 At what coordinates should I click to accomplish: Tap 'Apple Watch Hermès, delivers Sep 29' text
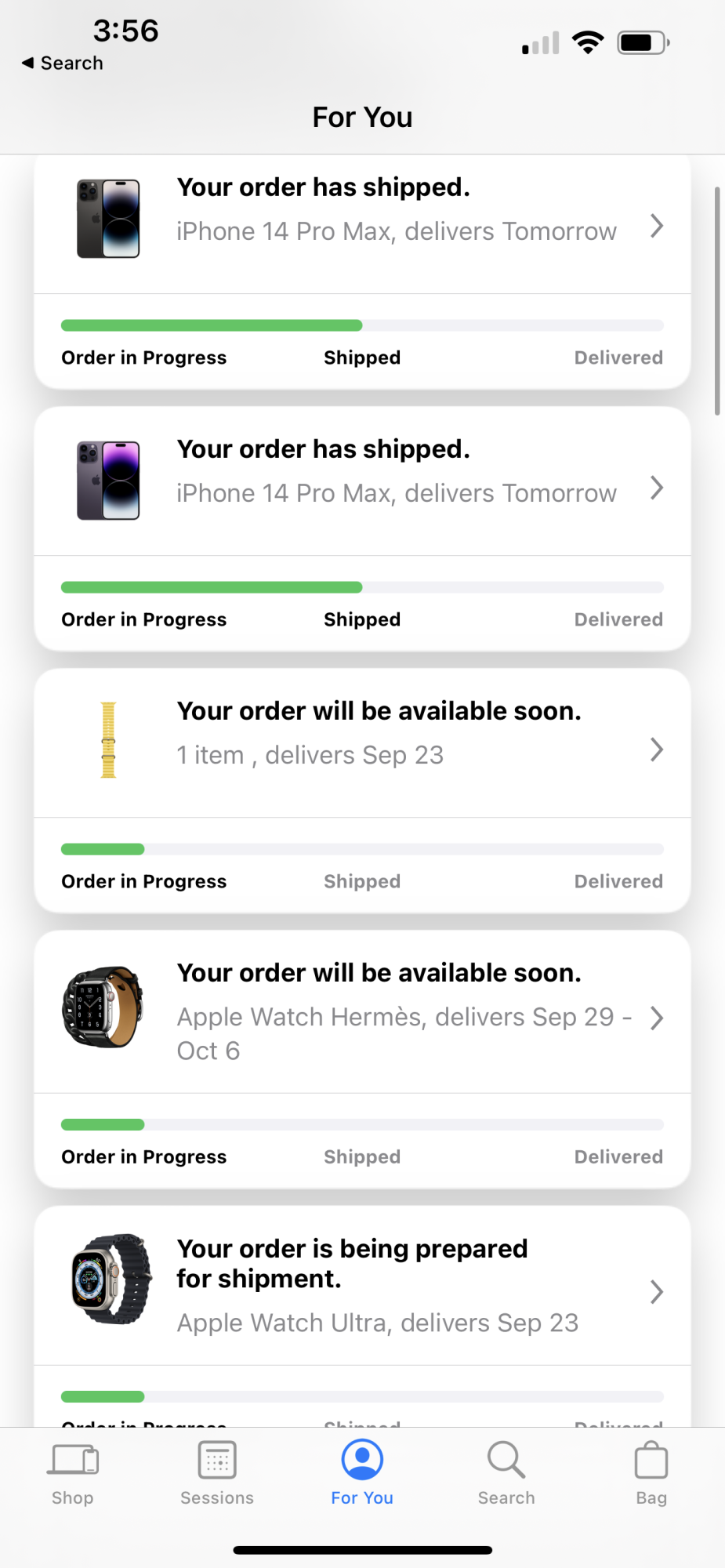(x=404, y=1017)
